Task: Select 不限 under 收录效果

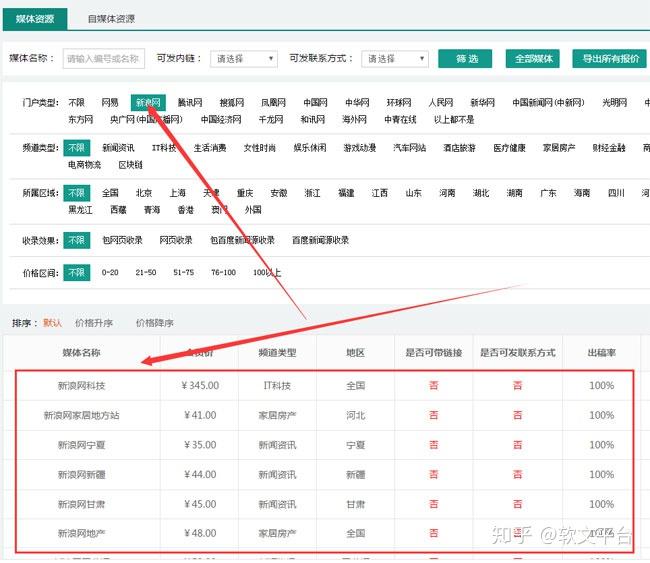Action: [77, 240]
